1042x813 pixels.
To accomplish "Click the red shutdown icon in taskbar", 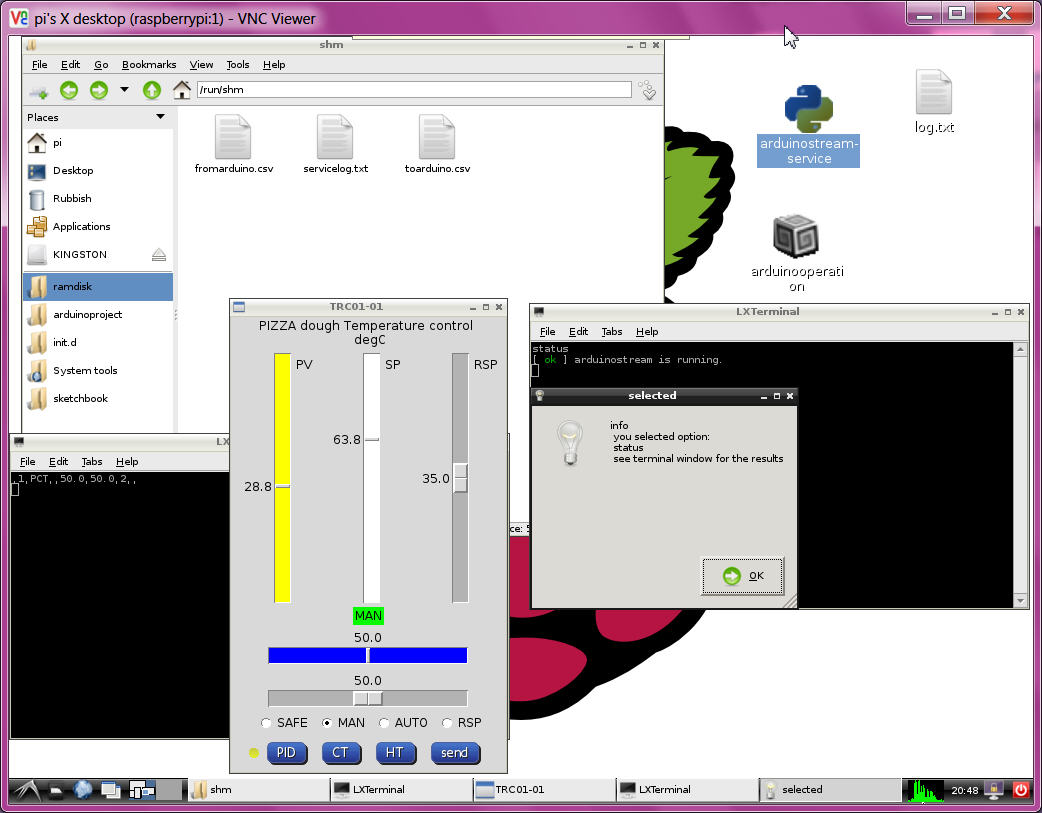I will 1021,789.
